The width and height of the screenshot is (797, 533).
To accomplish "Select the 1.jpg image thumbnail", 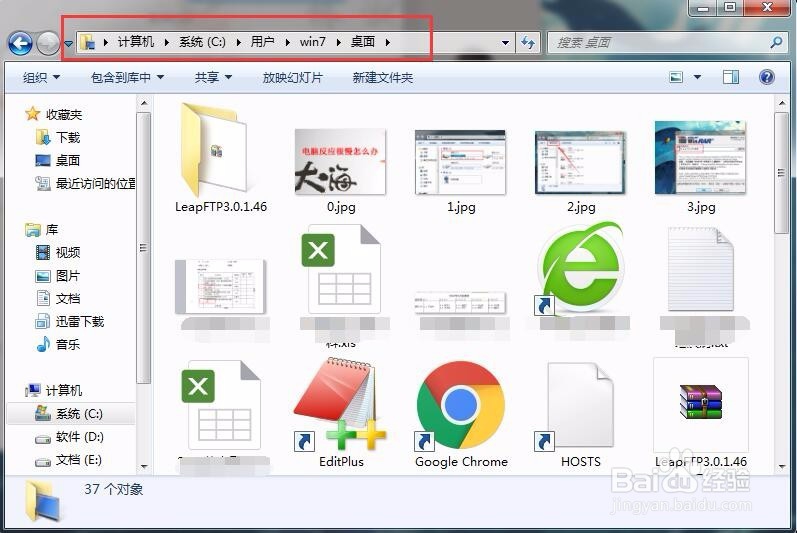I will [461, 162].
